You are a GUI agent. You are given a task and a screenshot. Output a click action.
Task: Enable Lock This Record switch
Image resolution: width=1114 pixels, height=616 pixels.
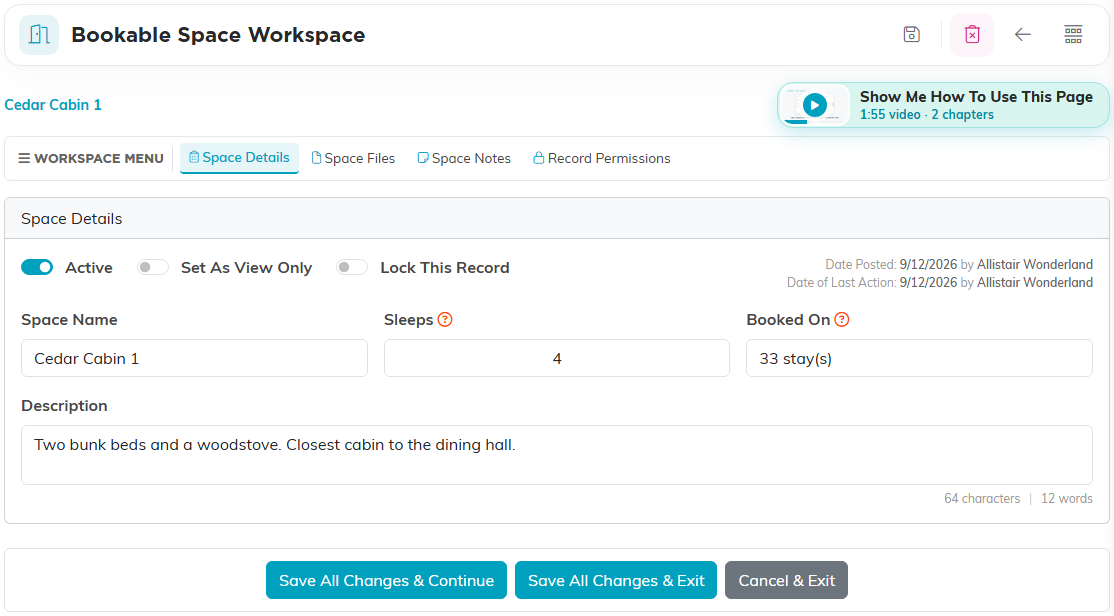point(352,267)
